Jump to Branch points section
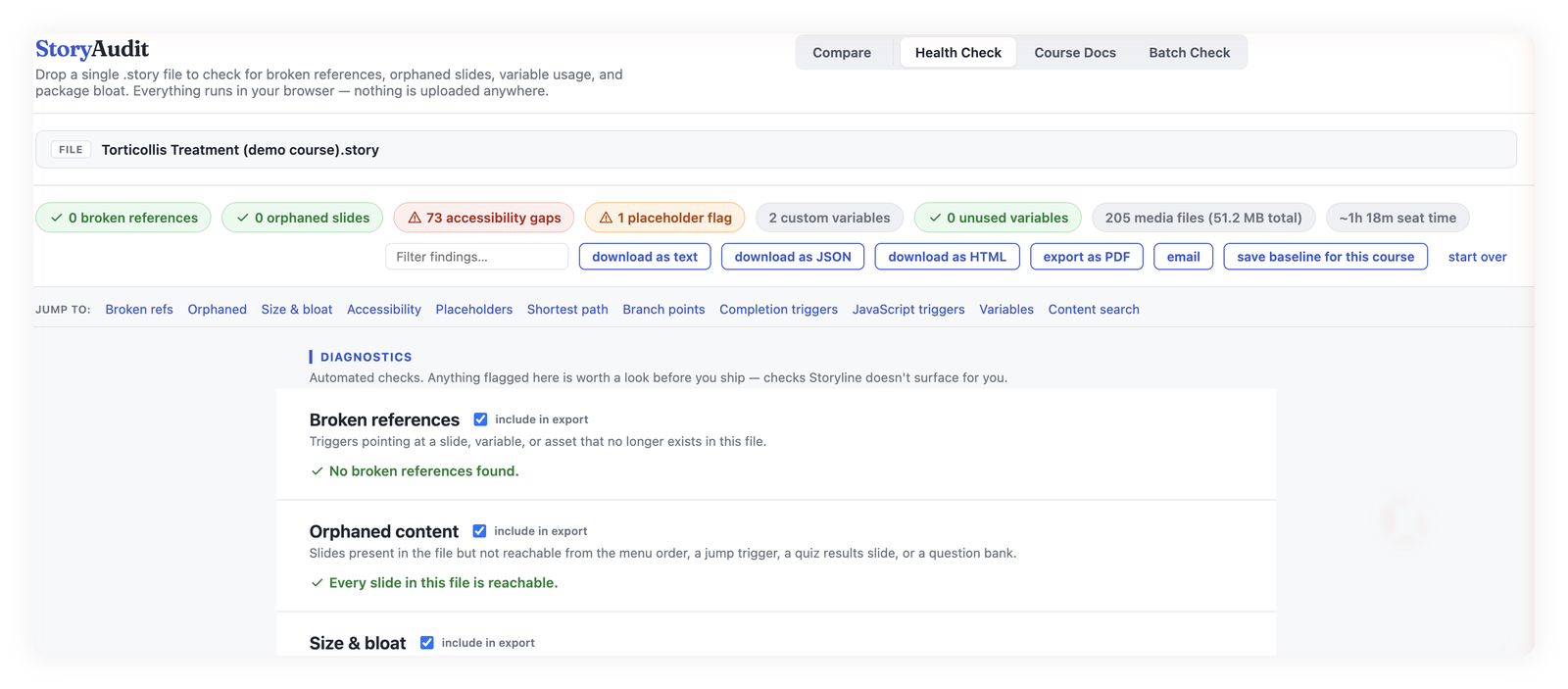This screenshot has width=1568, height=689. pos(663,309)
